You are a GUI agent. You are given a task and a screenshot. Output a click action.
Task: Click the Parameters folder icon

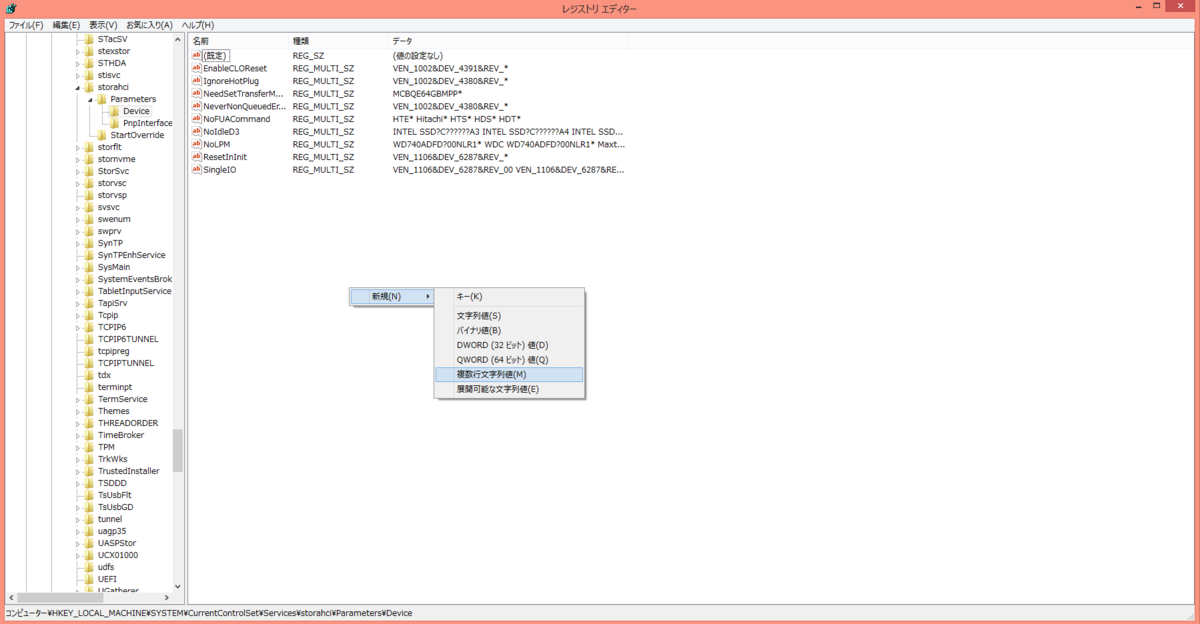pos(102,99)
